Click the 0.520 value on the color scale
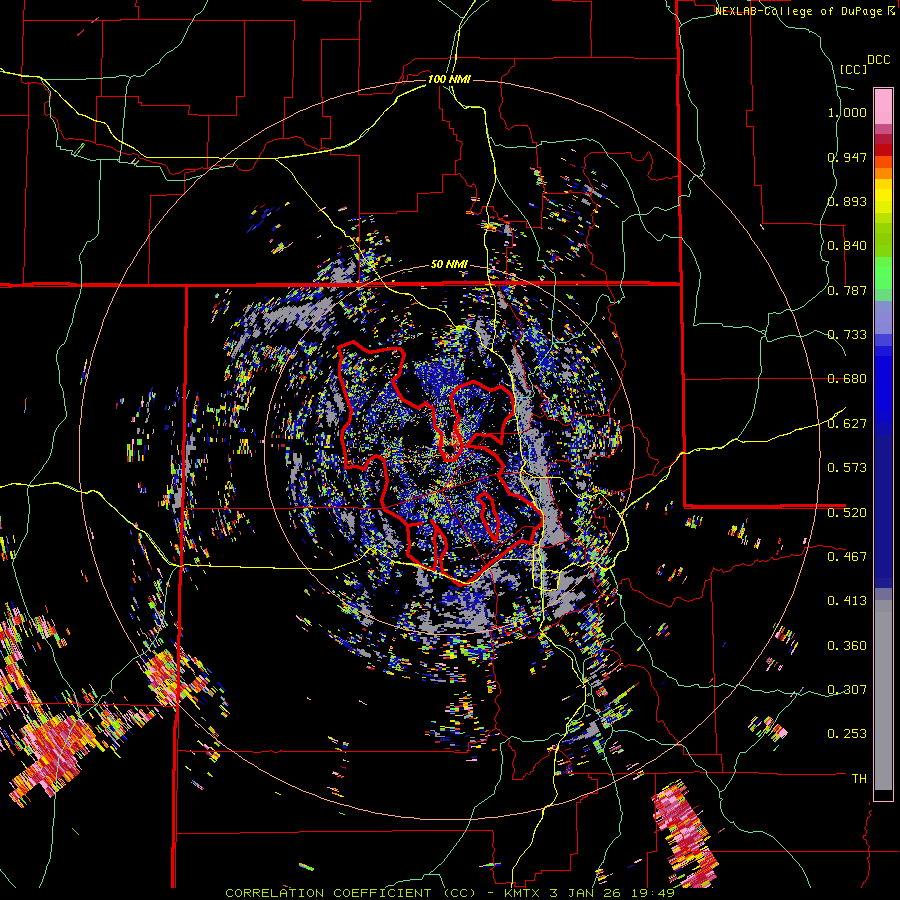900x900 pixels. click(847, 512)
